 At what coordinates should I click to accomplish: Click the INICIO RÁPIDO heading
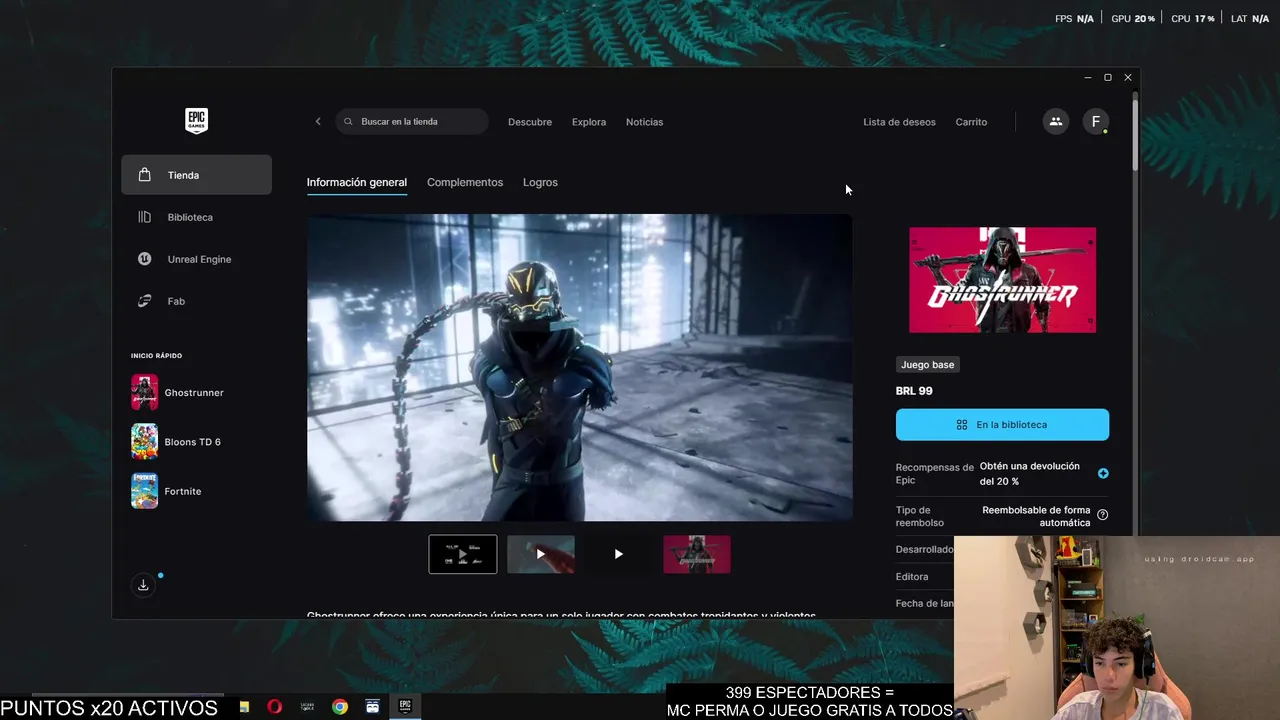(x=156, y=356)
